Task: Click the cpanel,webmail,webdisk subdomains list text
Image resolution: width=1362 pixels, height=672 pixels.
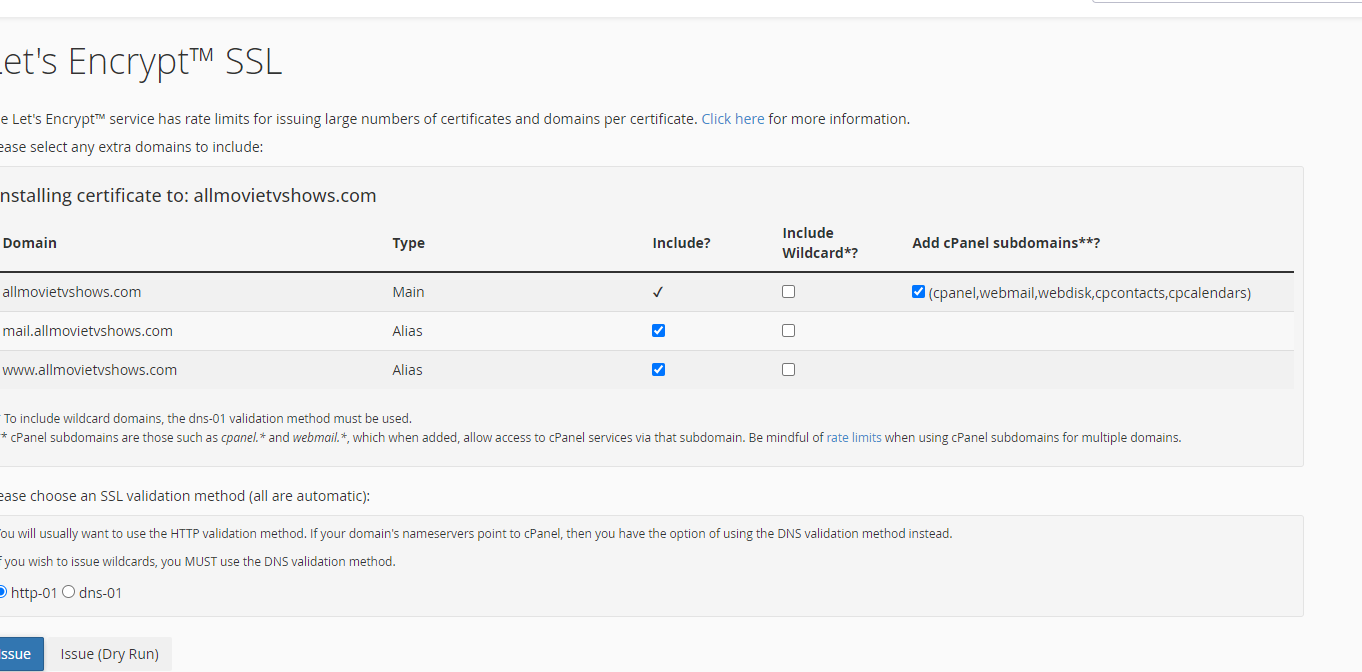Action: (x=1089, y=293)
